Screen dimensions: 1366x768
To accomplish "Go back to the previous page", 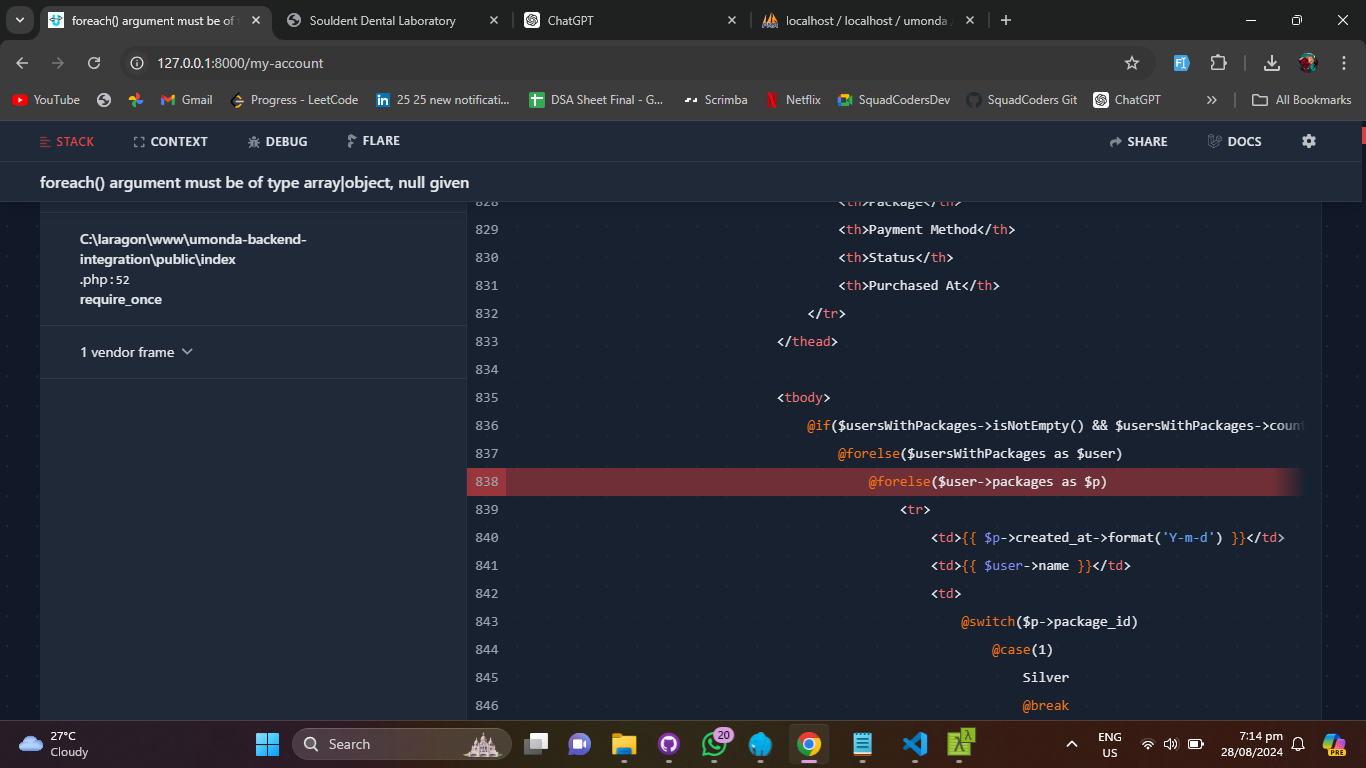I will click(22, 63).
